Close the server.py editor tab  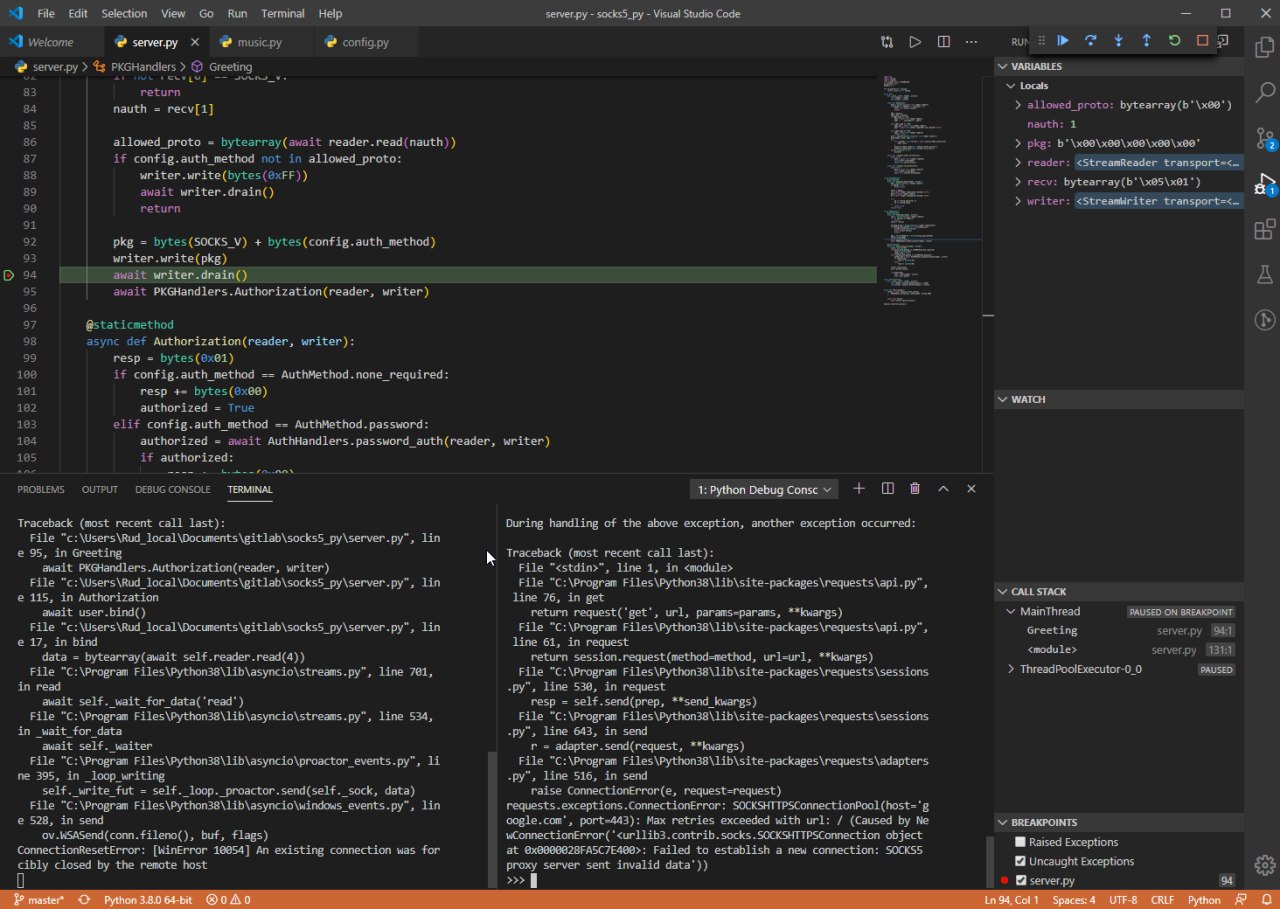[194, 43]
